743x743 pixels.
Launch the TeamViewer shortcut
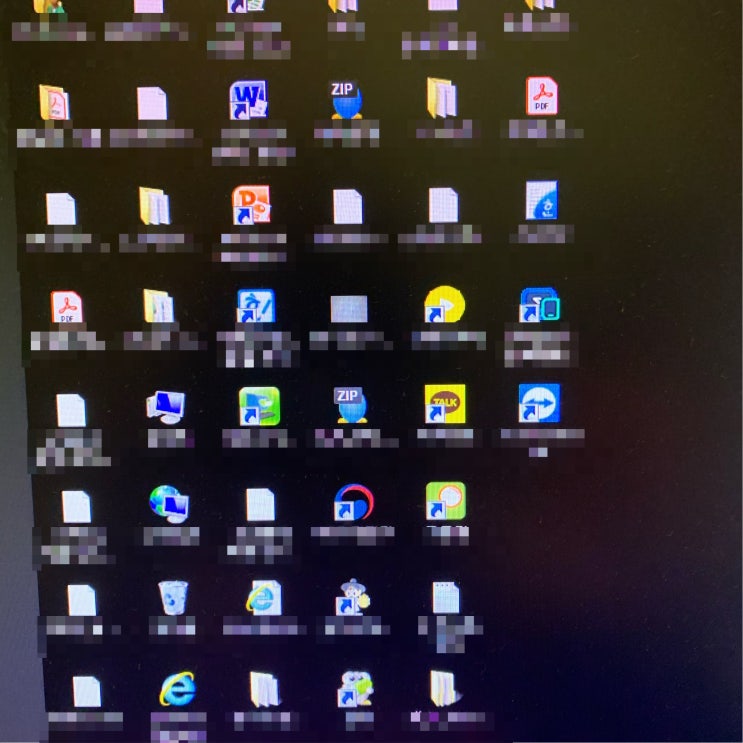pos(539,403)
